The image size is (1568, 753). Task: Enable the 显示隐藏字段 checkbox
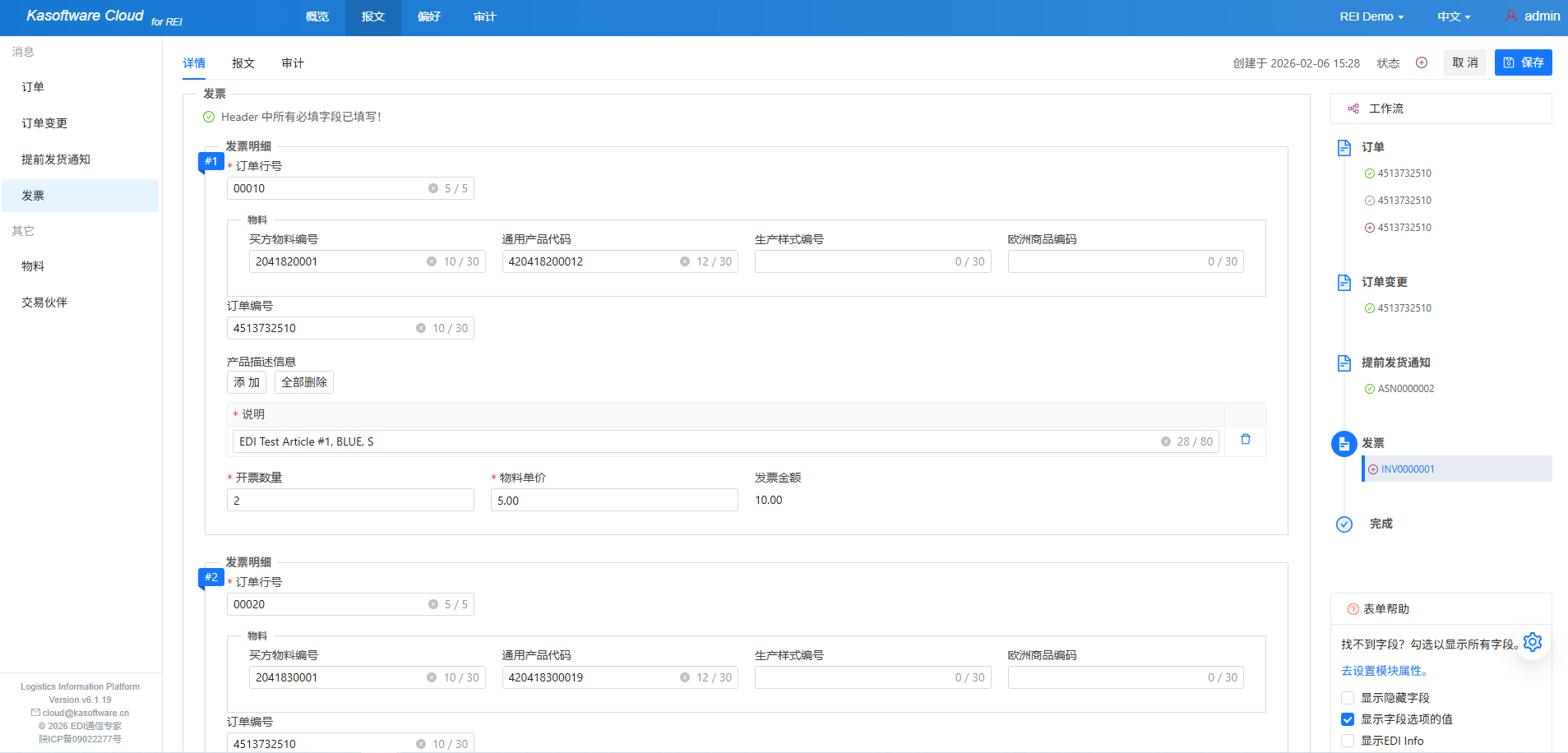tap(1348, 698)
